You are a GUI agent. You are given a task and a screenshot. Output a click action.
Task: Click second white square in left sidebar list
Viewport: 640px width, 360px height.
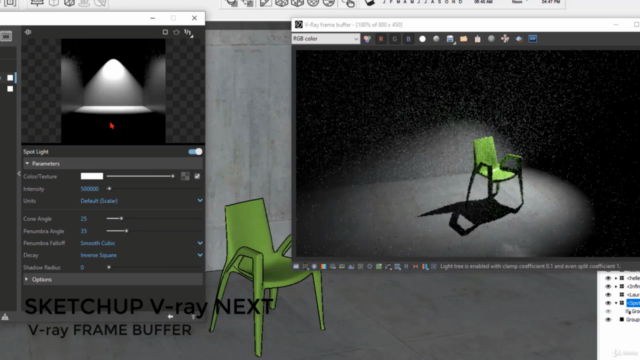click(10, 89)
